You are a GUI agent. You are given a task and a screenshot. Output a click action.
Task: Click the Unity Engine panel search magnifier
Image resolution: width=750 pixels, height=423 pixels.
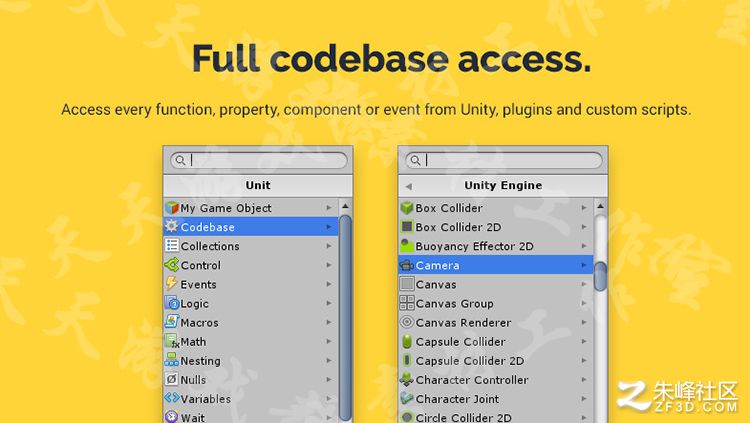[x=415, y=160]
